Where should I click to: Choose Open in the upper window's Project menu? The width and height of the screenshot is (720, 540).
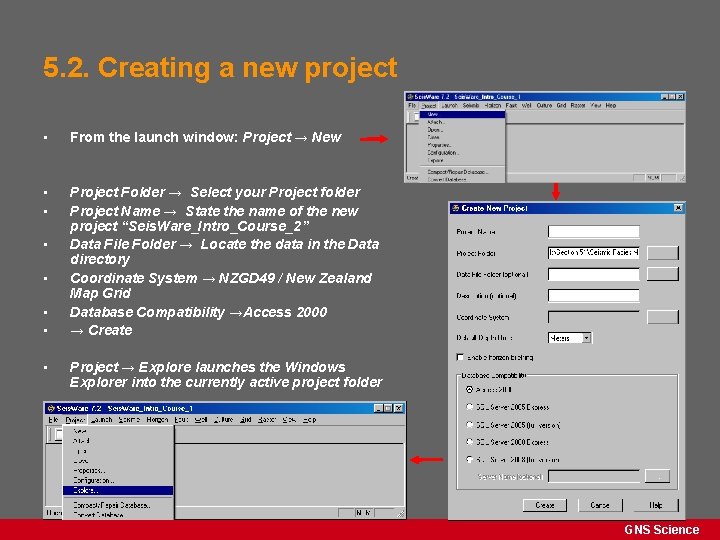[x=462, y=130]
